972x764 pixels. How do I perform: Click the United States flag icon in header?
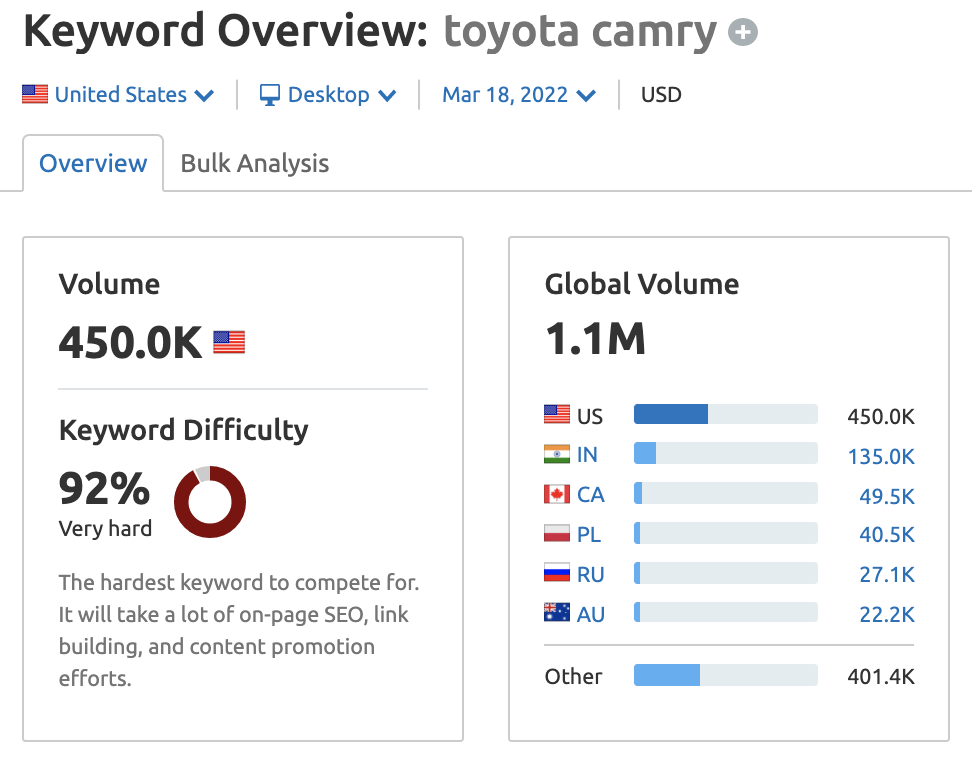coord(35,94)
